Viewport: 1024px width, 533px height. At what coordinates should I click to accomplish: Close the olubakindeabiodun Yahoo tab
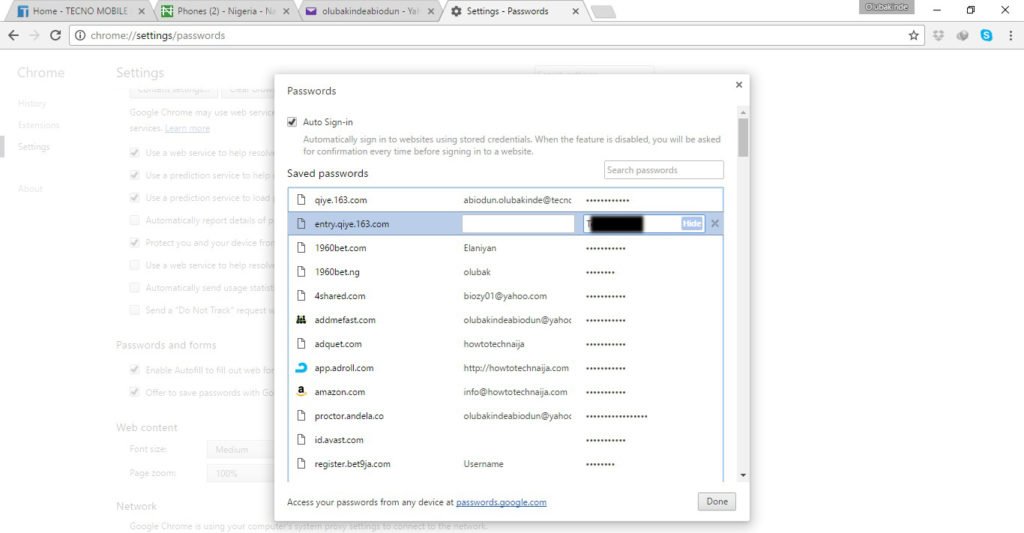click(x=430, y=11)
